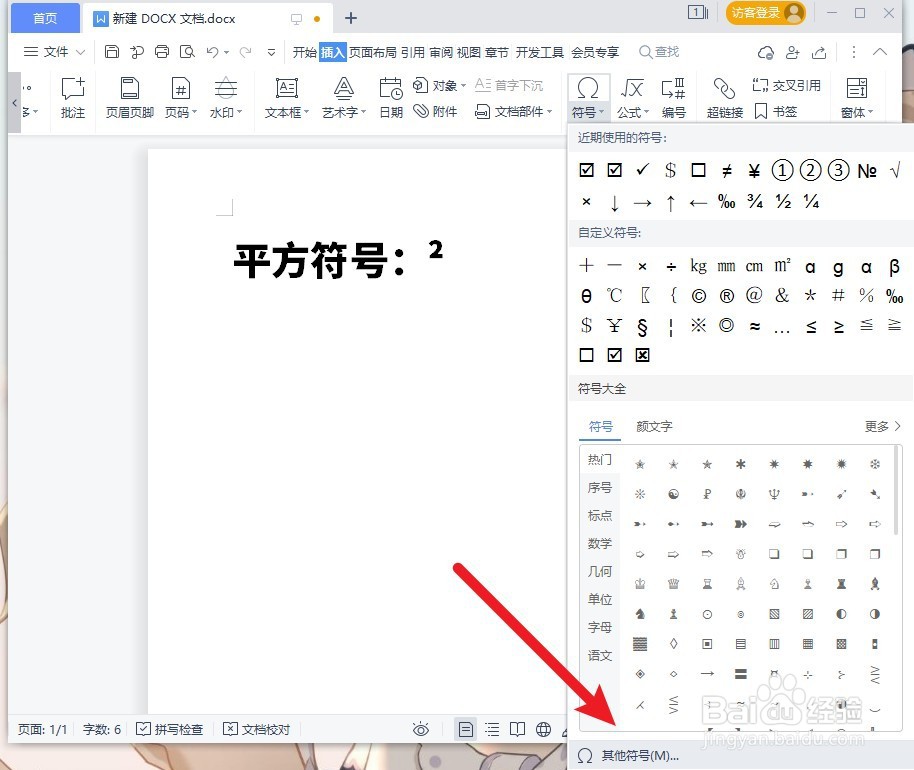914x770 pixels.
Task: Select the 数学 symbol category
Action: click(x=599, y=543)
